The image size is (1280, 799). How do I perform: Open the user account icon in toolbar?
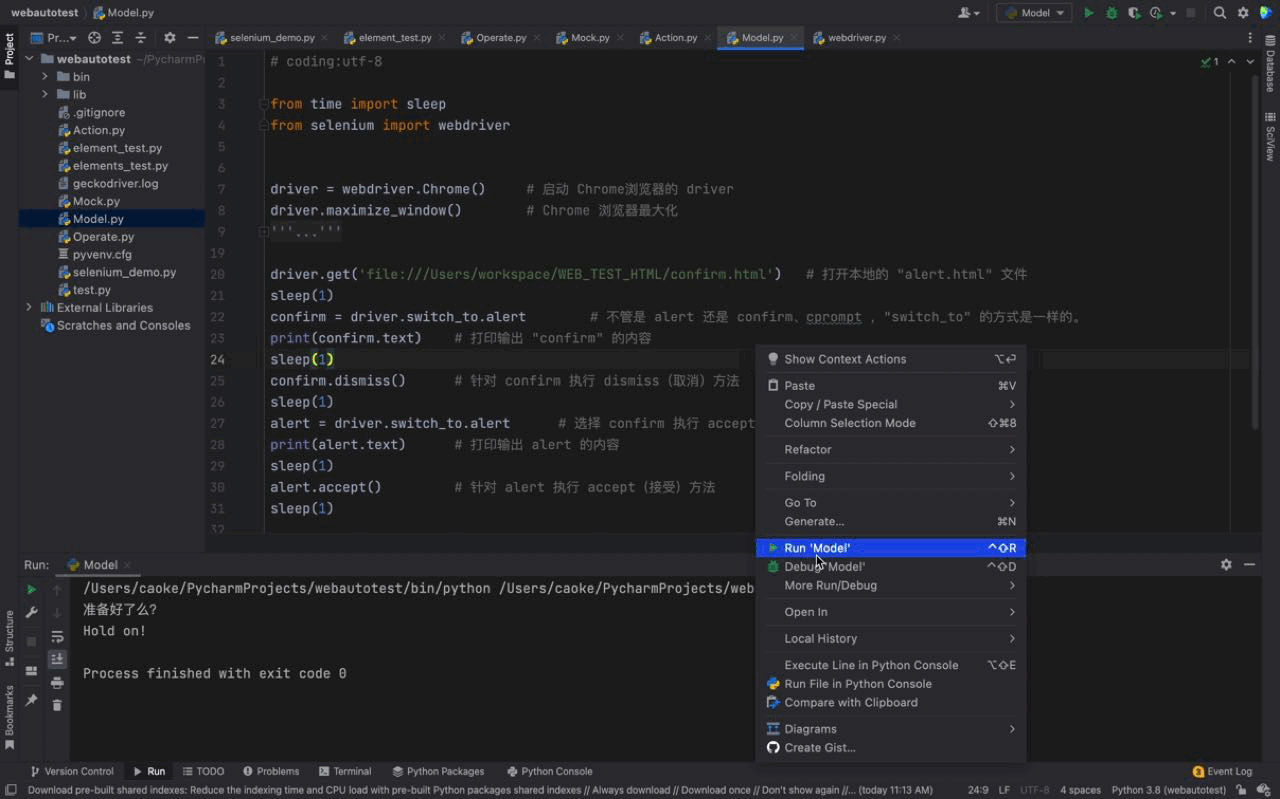click(x=968, y=13)
